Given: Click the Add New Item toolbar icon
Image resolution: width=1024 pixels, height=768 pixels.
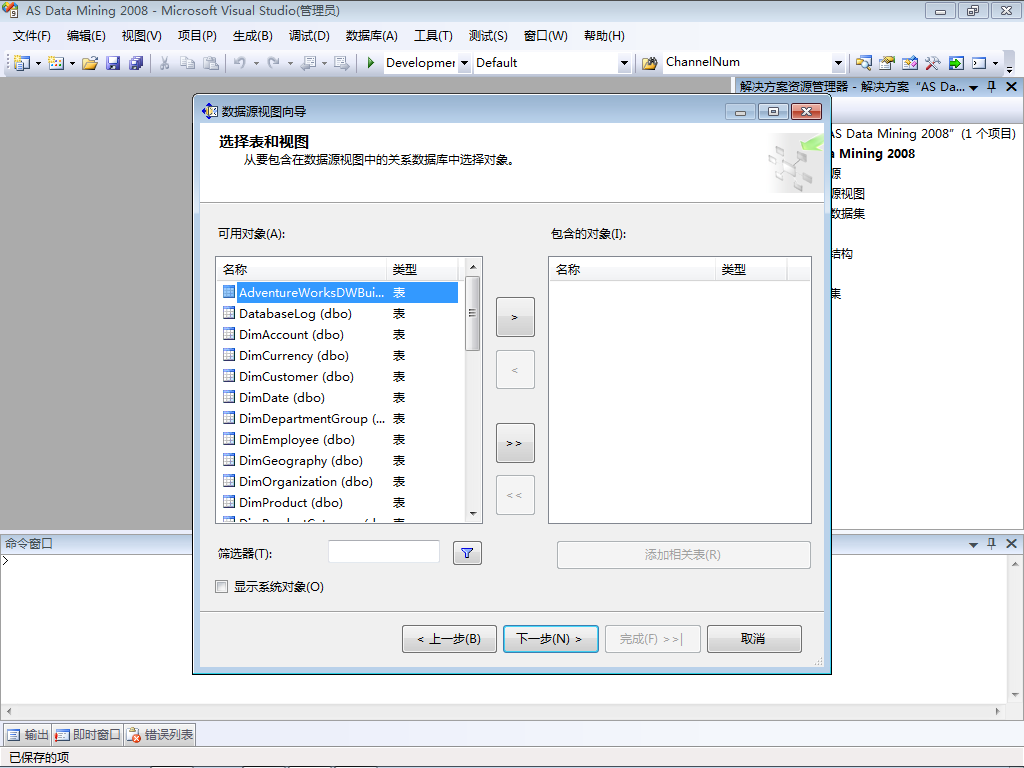Looking at the screenshot, I should click(56, 63).
